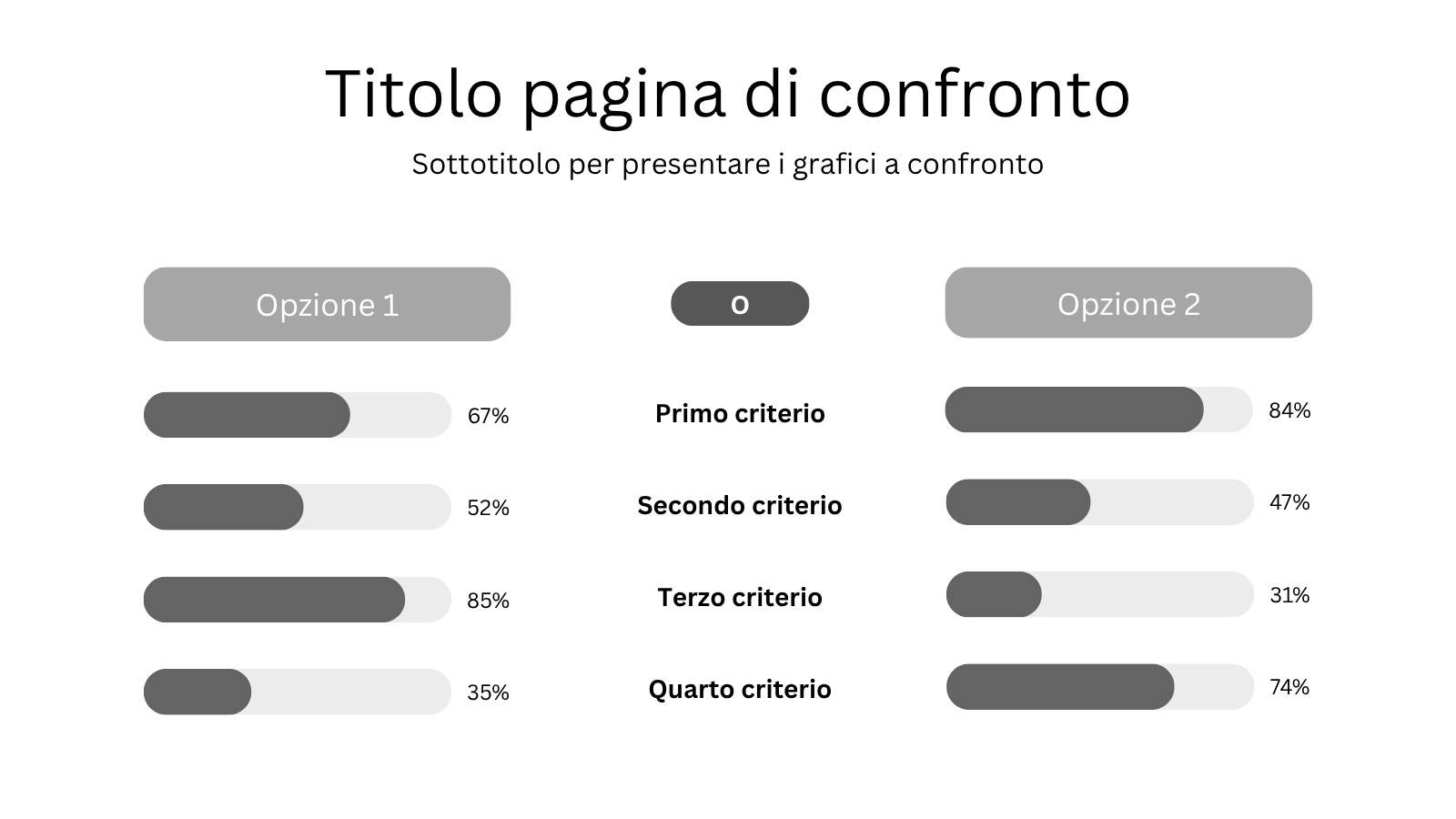Click the 52% progress bar under Opzione 1
The image size is (1456, 819).
point(298,507)
